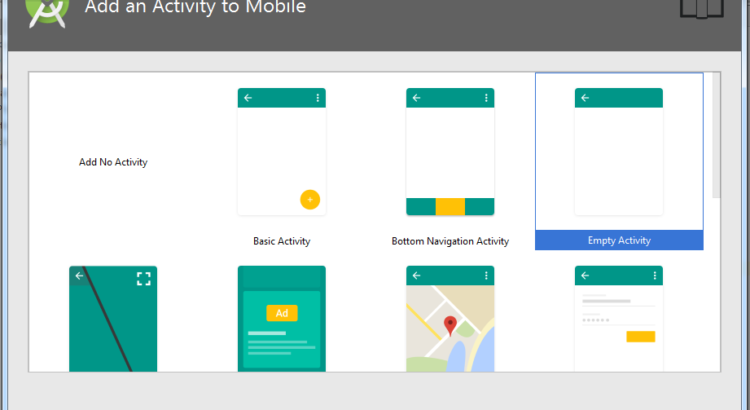
Task: Click the yellow Ad banner in the ads template
Action: coord(282,313)
